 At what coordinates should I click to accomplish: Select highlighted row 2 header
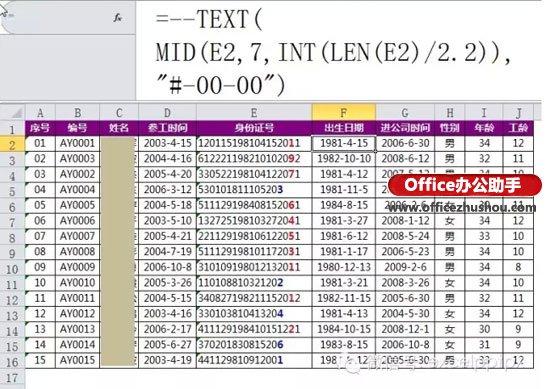click(12, 144)
